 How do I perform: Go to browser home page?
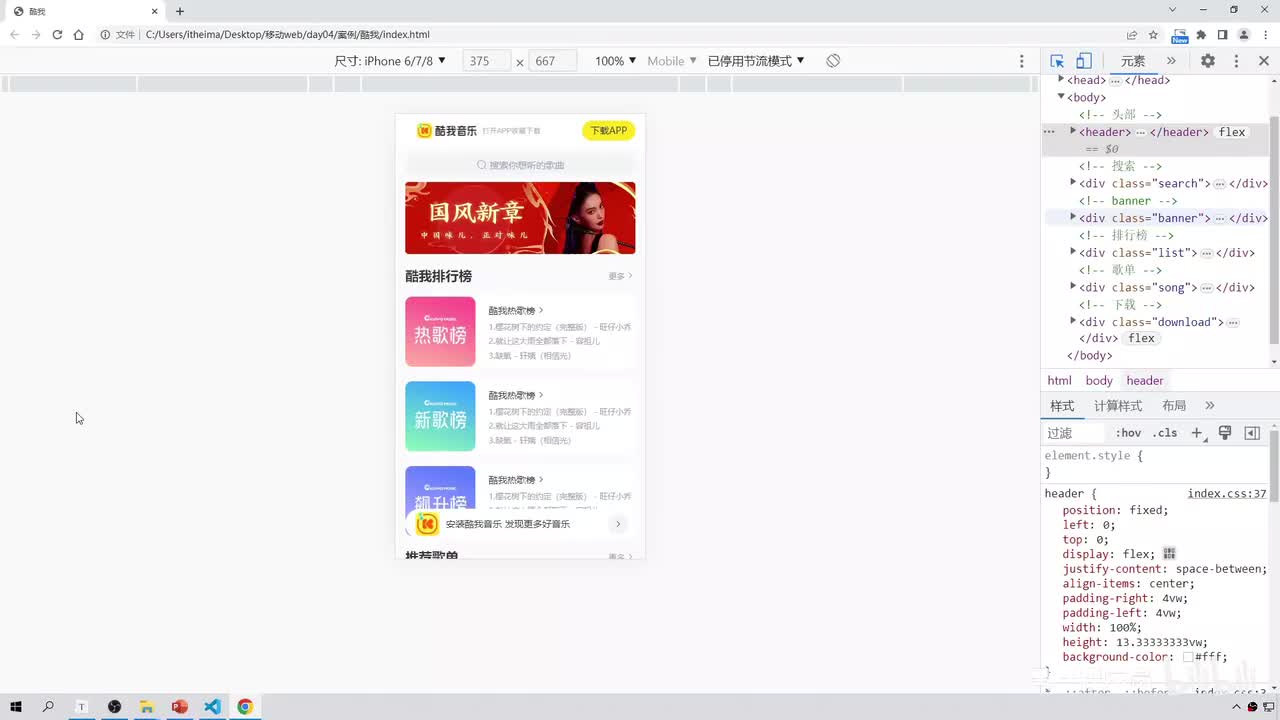pos(78,34)
